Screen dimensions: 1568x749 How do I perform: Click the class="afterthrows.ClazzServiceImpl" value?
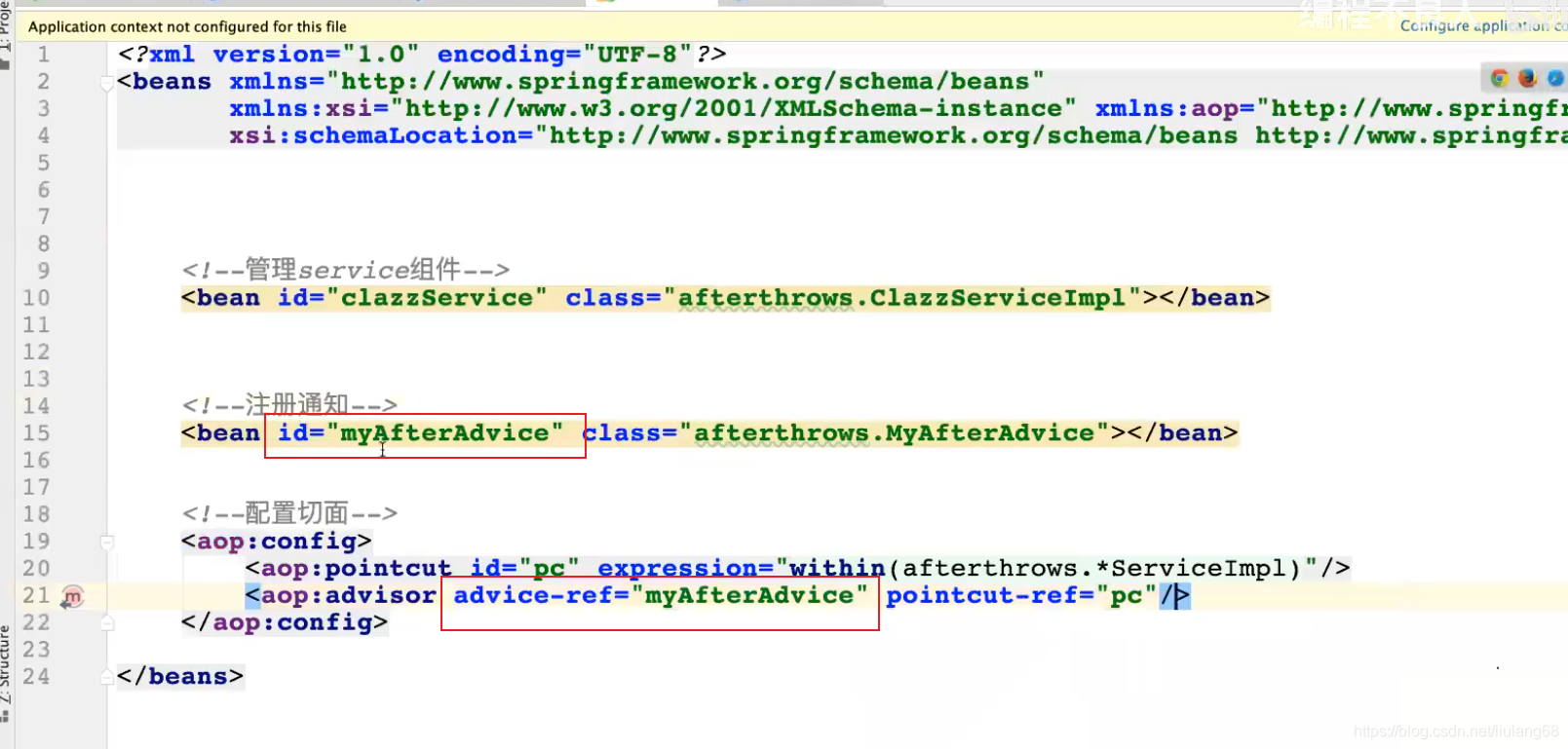854,298
